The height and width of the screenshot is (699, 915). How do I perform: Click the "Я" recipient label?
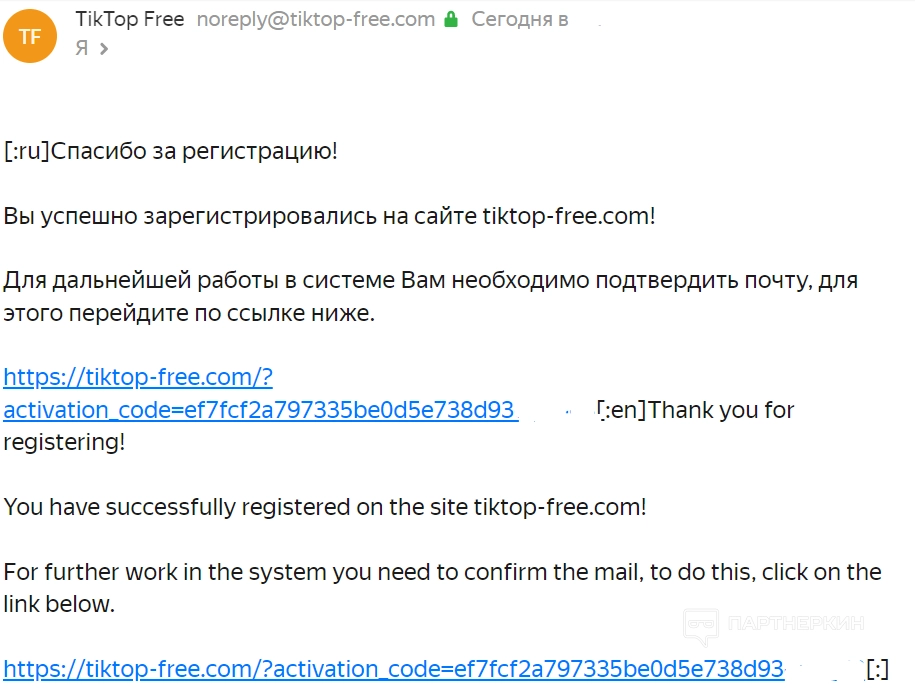click(x=82, y=48)
